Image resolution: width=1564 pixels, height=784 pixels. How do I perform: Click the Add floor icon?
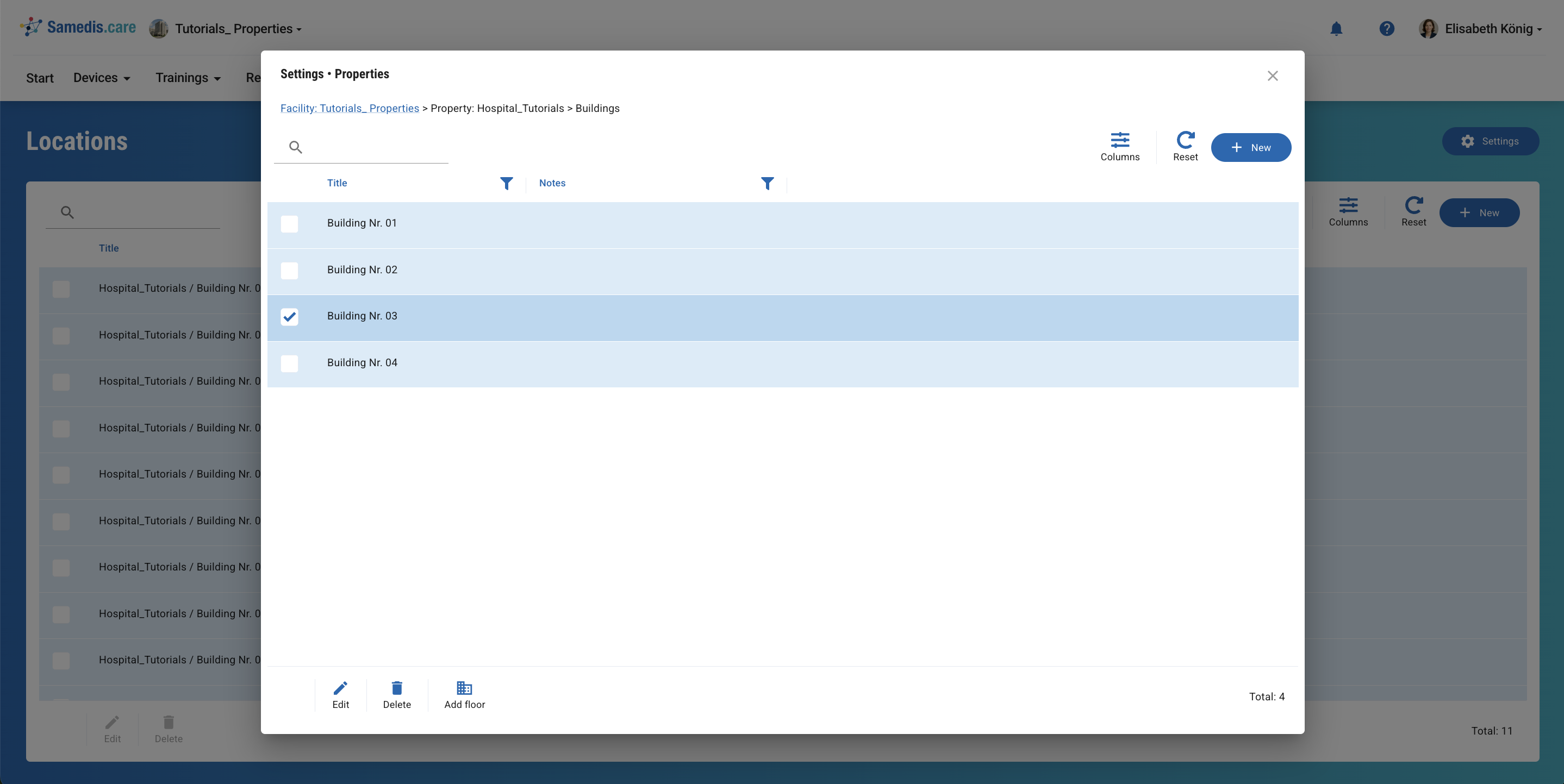click(464, 688)
